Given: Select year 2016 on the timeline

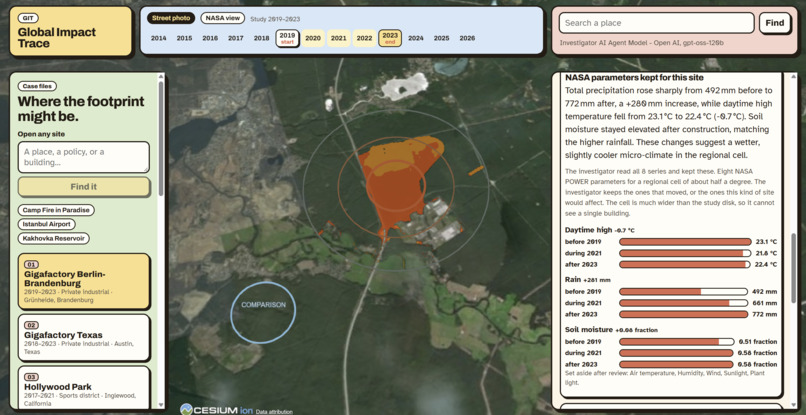Looking at the screenshot, I should pyautogui.click(x=210, y=38).
